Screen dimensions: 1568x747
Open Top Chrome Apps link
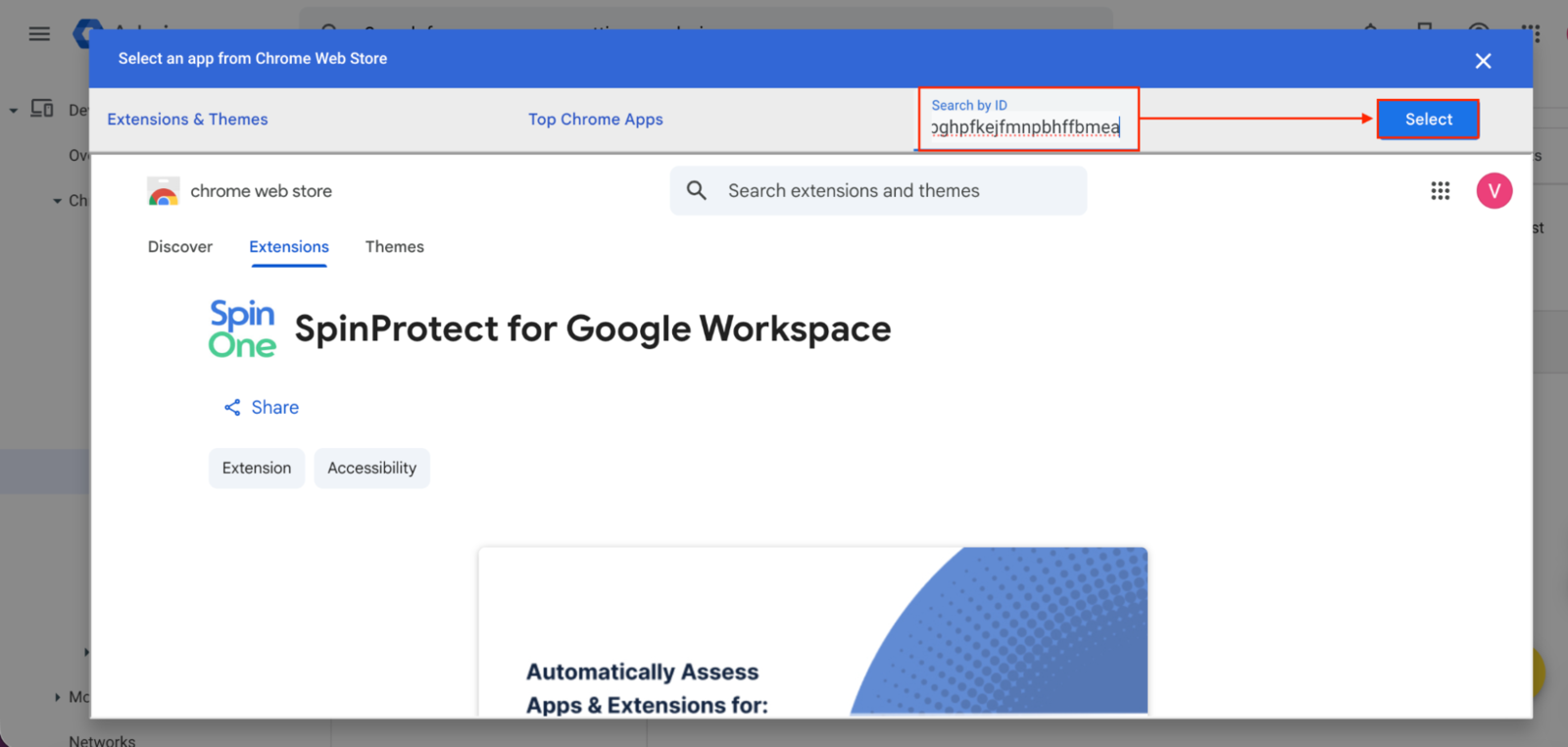(x=595, y=120)
